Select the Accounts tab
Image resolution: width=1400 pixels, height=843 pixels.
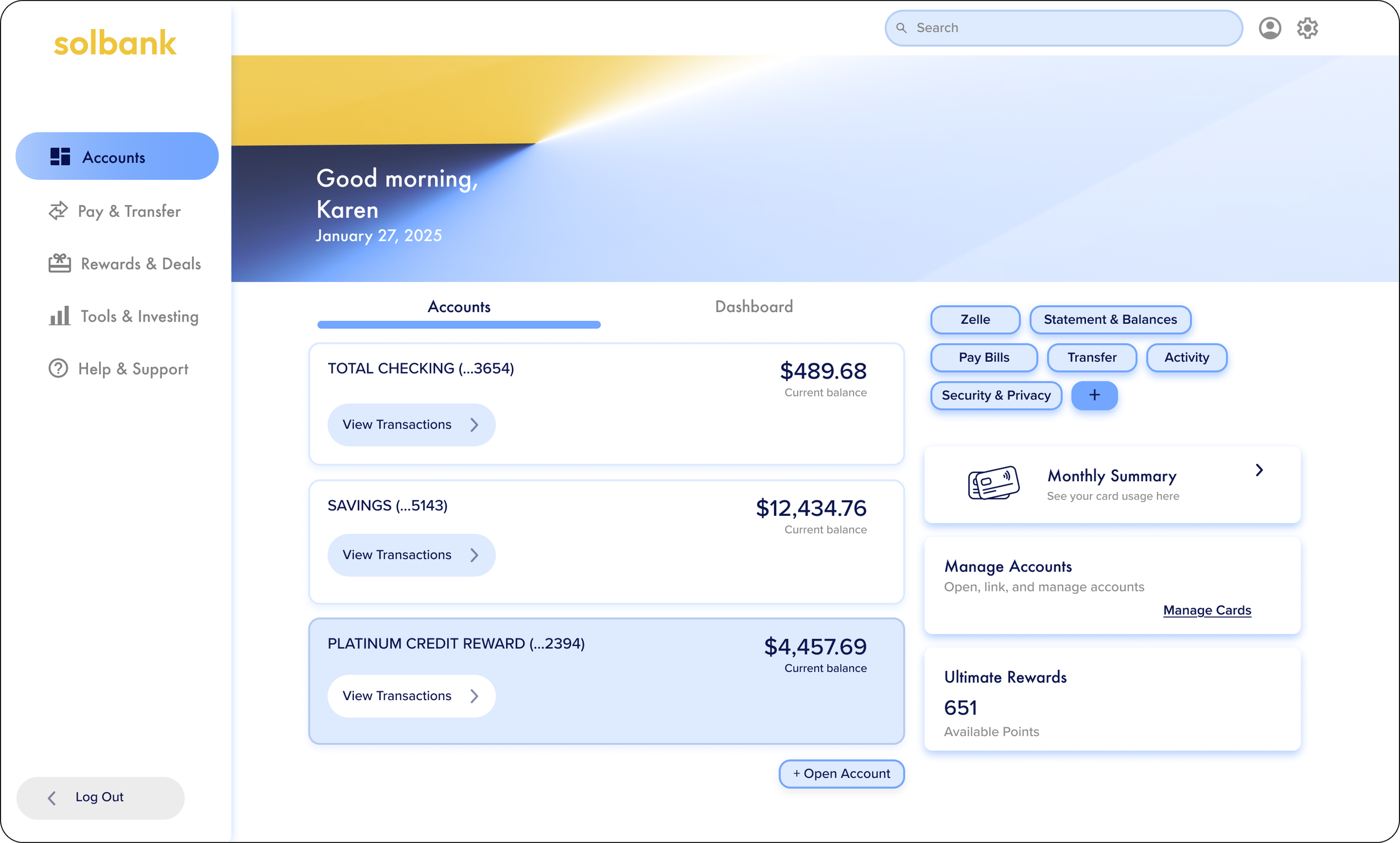pyautogui.click(x=459, y=307)
